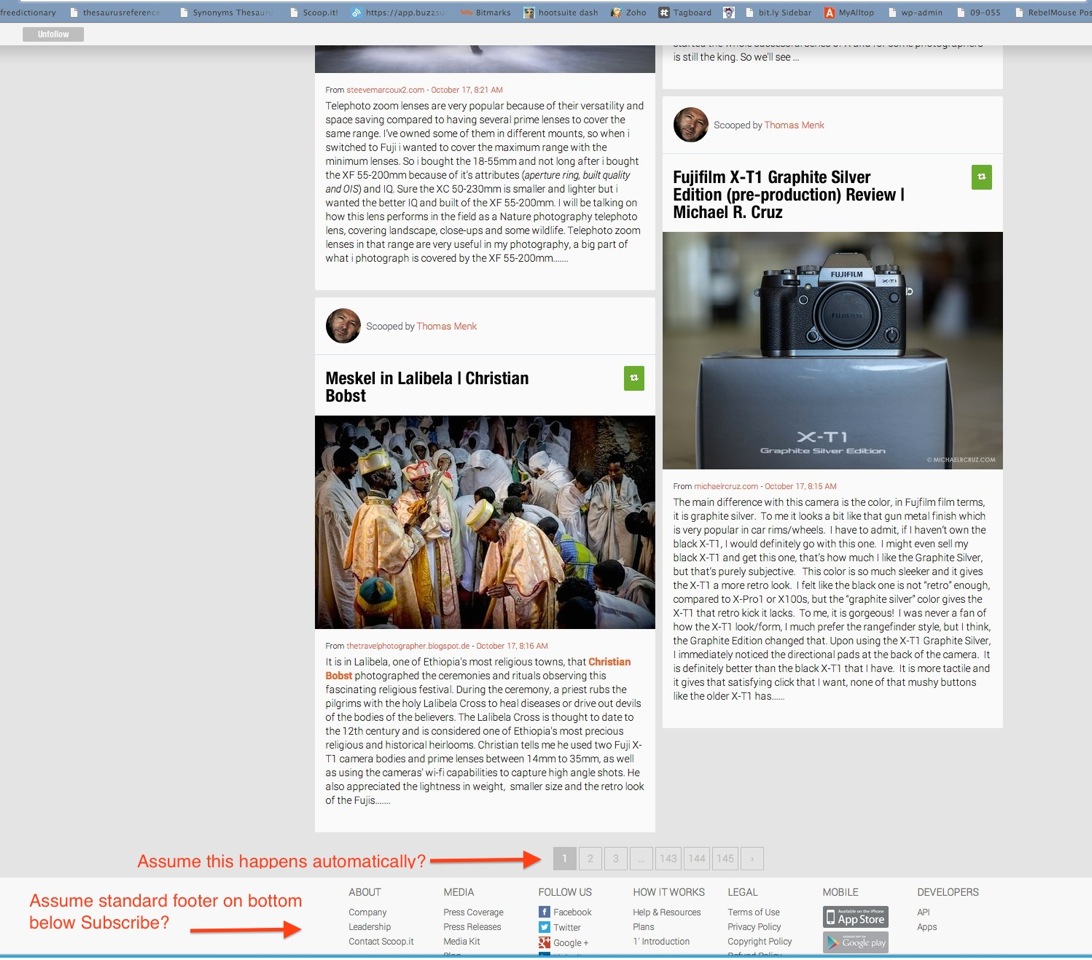Screen dimensions: 1092x960
Task: Open Press Coverage footer link
Action: pos(474,912)
